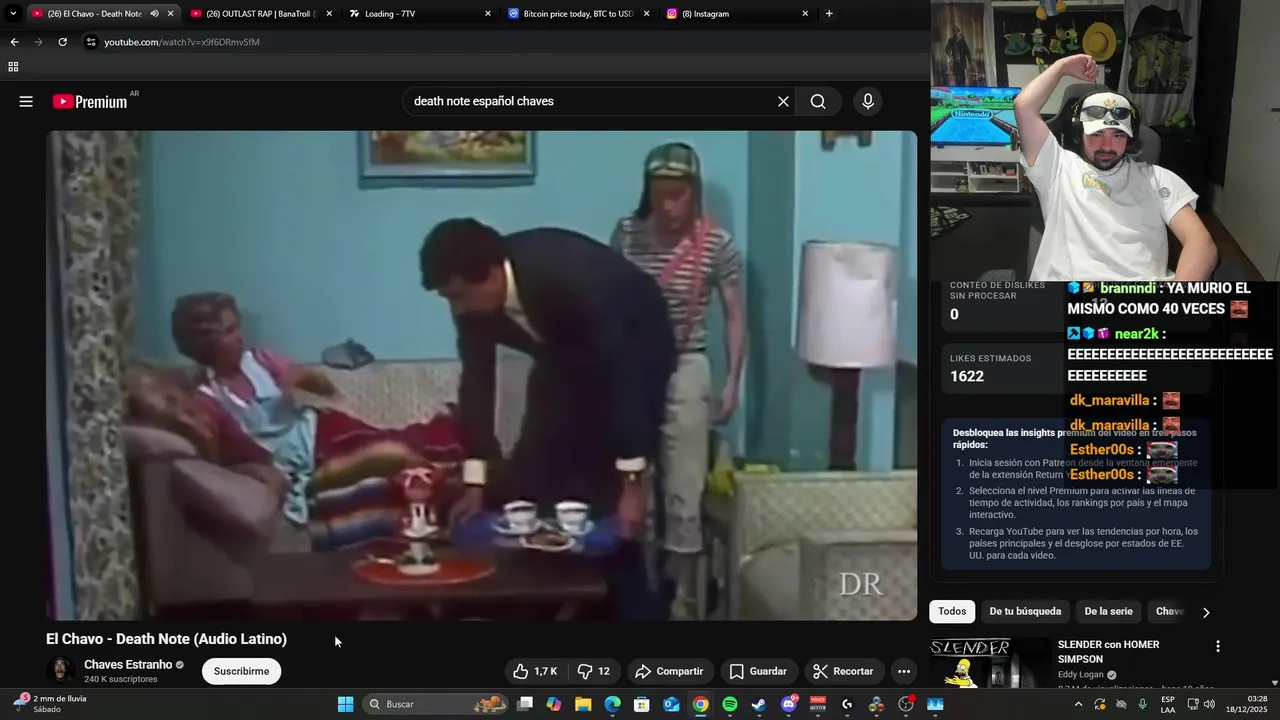Save the video with Guardar
This screenshot has height=720, width=1280.
coord(758,671)
